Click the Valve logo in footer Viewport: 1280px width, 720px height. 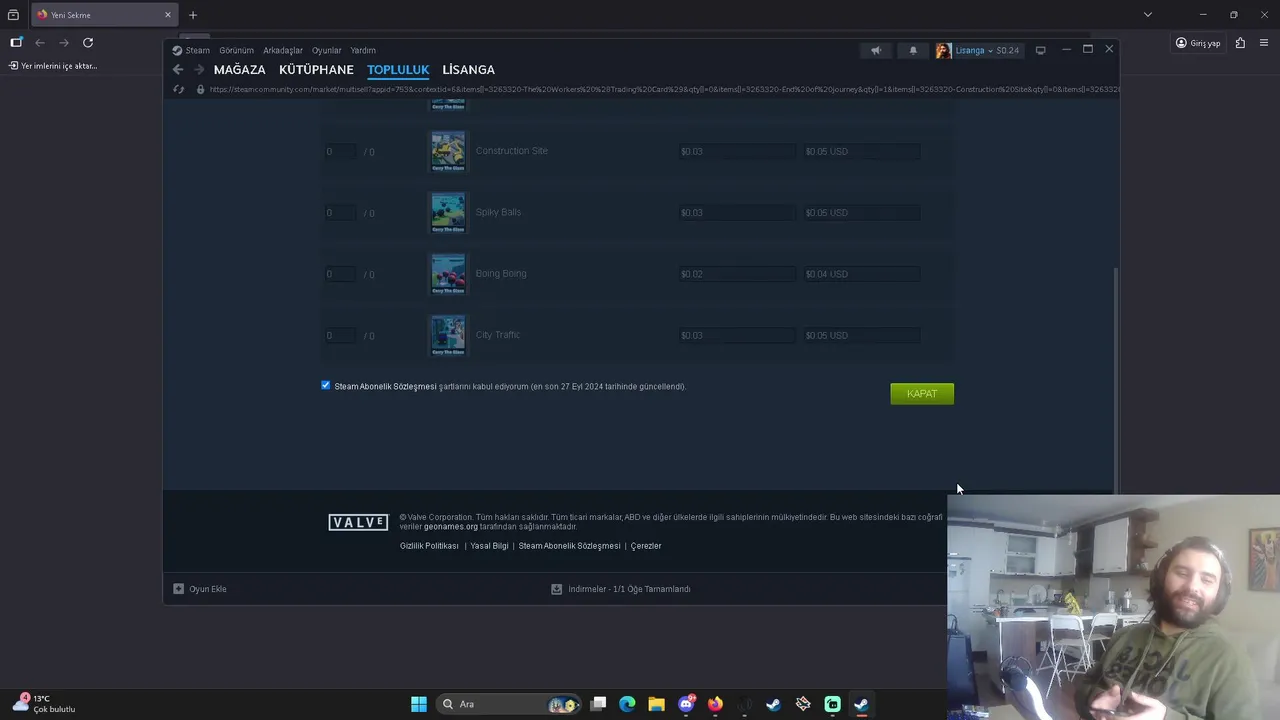pyautogui.click(x=358, y=522)
